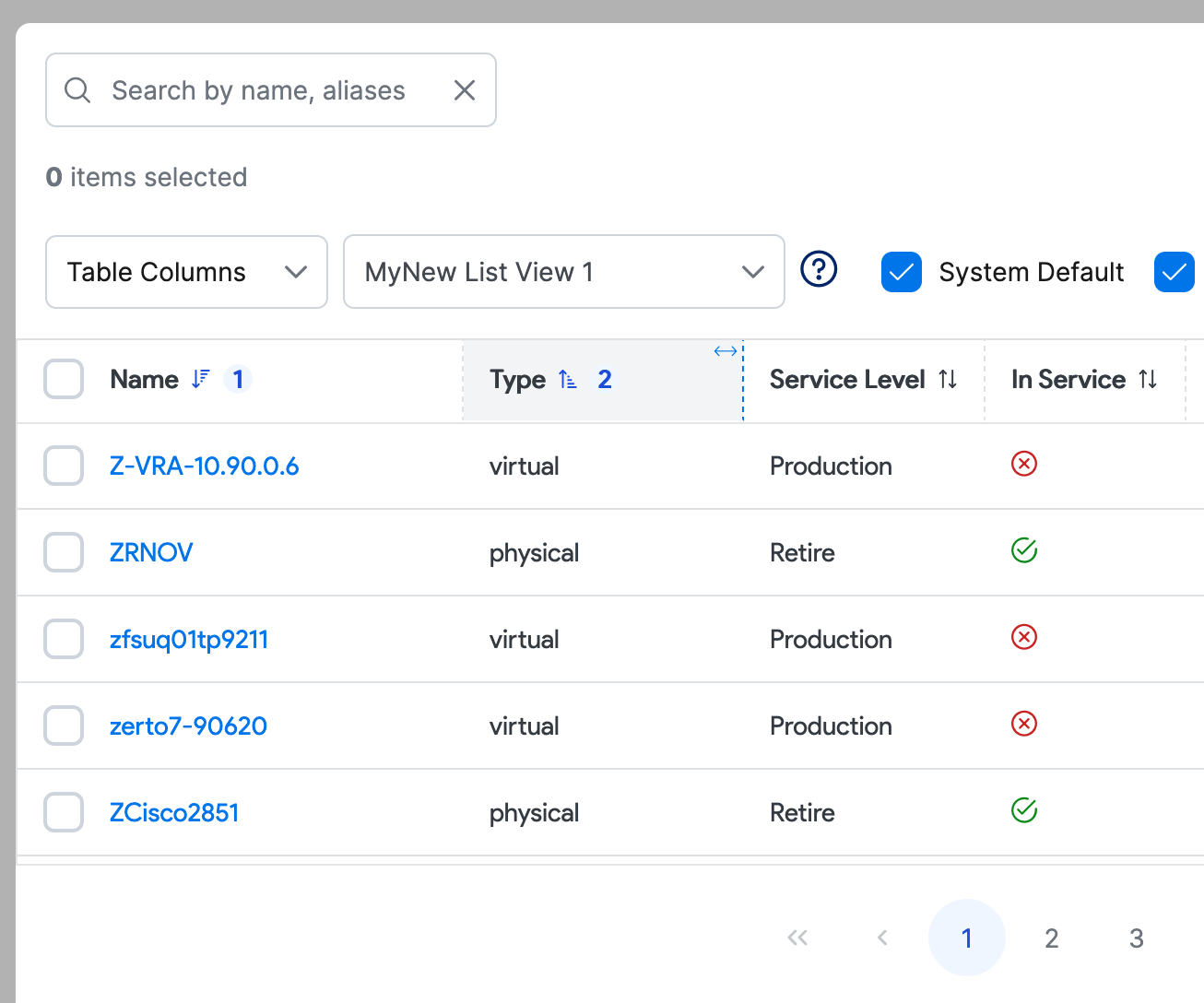
Task: Clear the search field with X icon
Action: 465,90
